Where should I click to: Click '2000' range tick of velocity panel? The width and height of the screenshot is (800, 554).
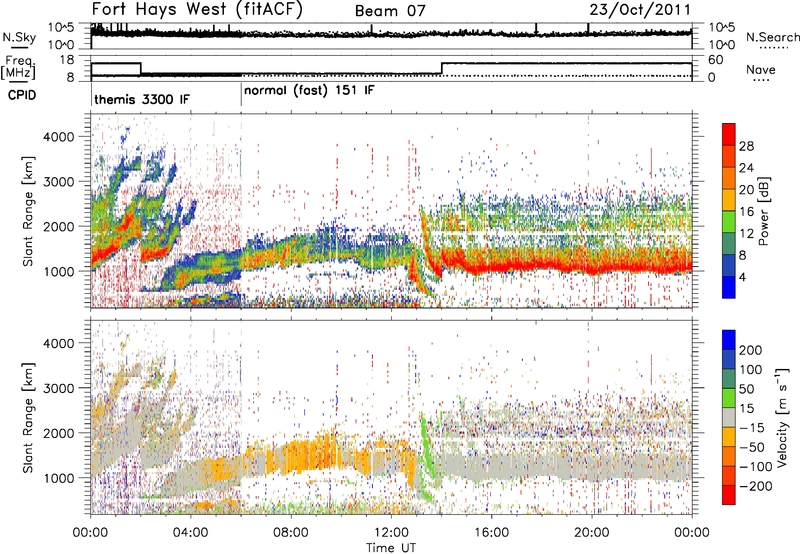pos(59,433)
